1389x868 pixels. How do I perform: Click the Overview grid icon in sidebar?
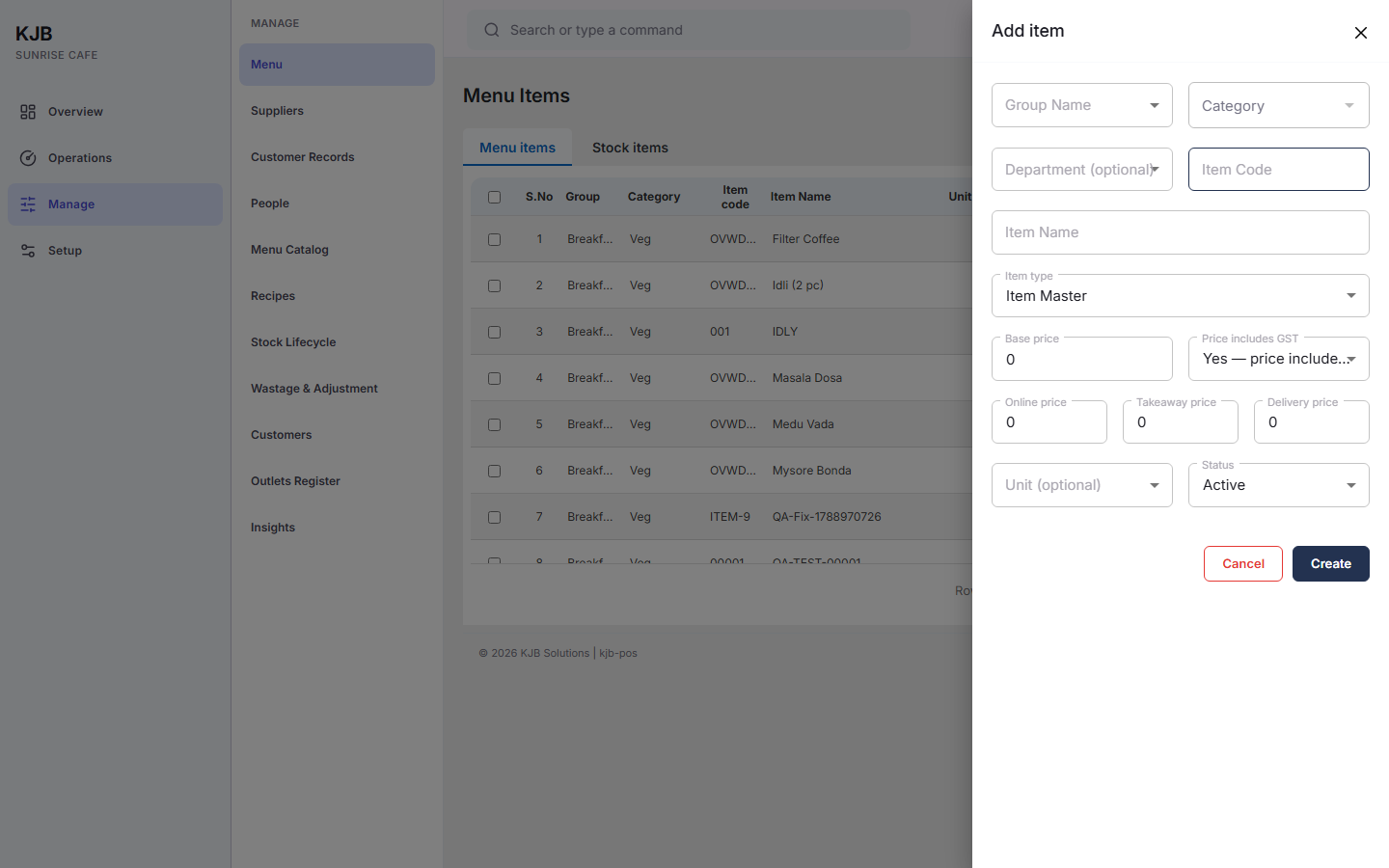click(x=28, y=112)
